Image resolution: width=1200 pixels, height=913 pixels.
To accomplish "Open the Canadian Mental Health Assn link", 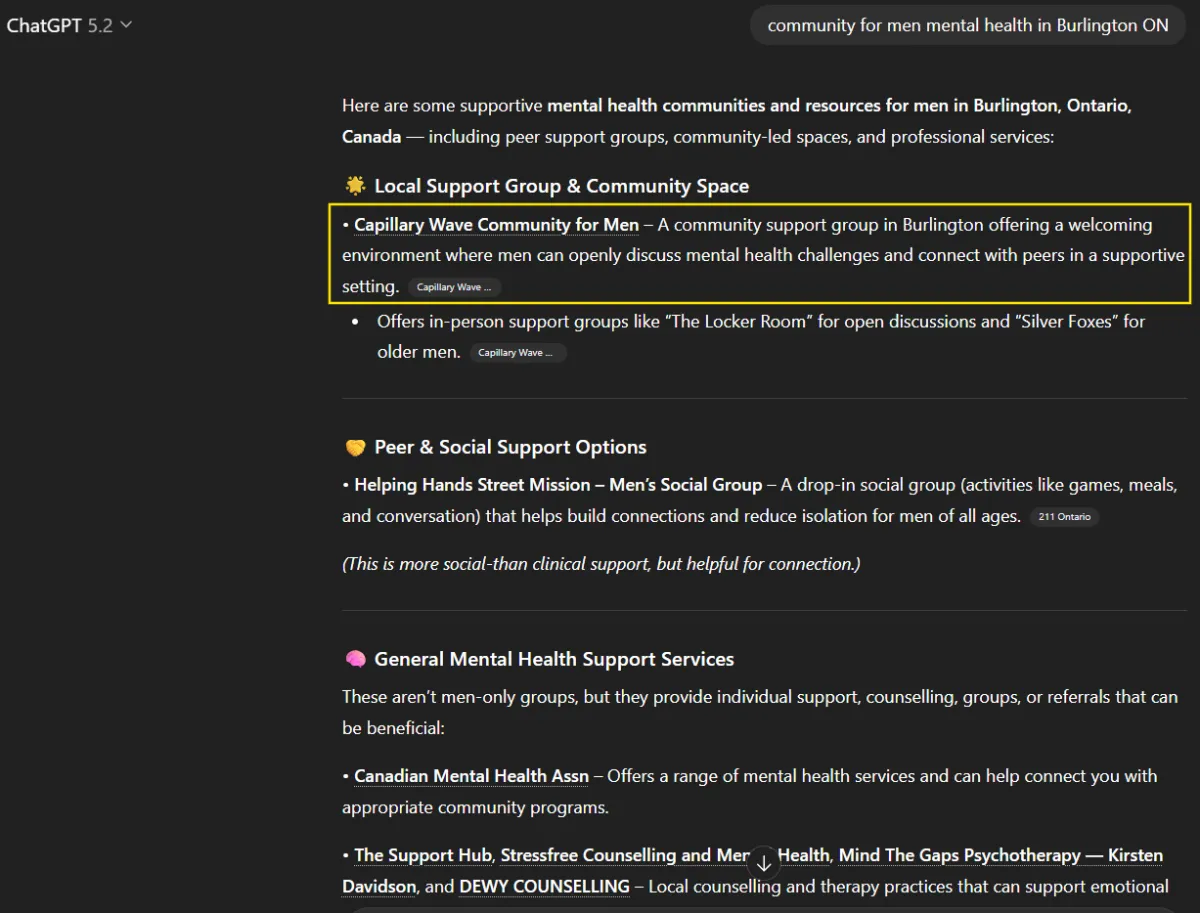I will pyautogui.click(x=472, y=776).
